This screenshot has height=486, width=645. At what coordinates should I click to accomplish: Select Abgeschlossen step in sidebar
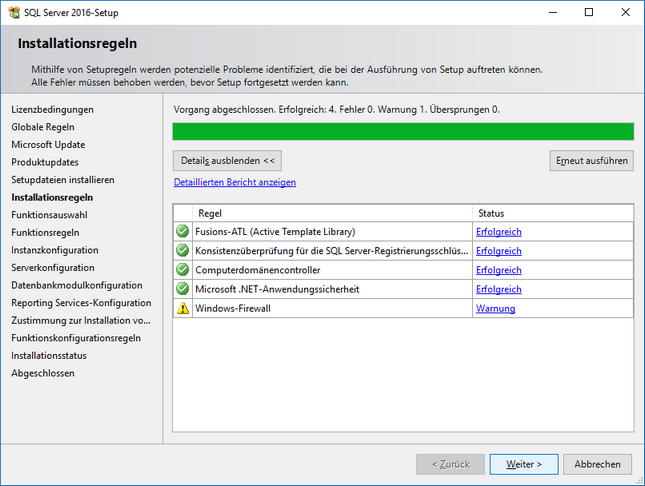tap(43, 373)
